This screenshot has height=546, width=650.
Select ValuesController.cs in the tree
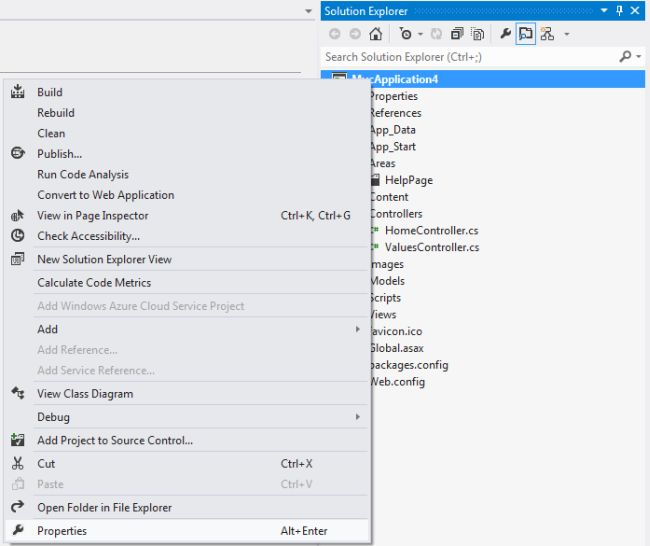[x=432, y=248]
